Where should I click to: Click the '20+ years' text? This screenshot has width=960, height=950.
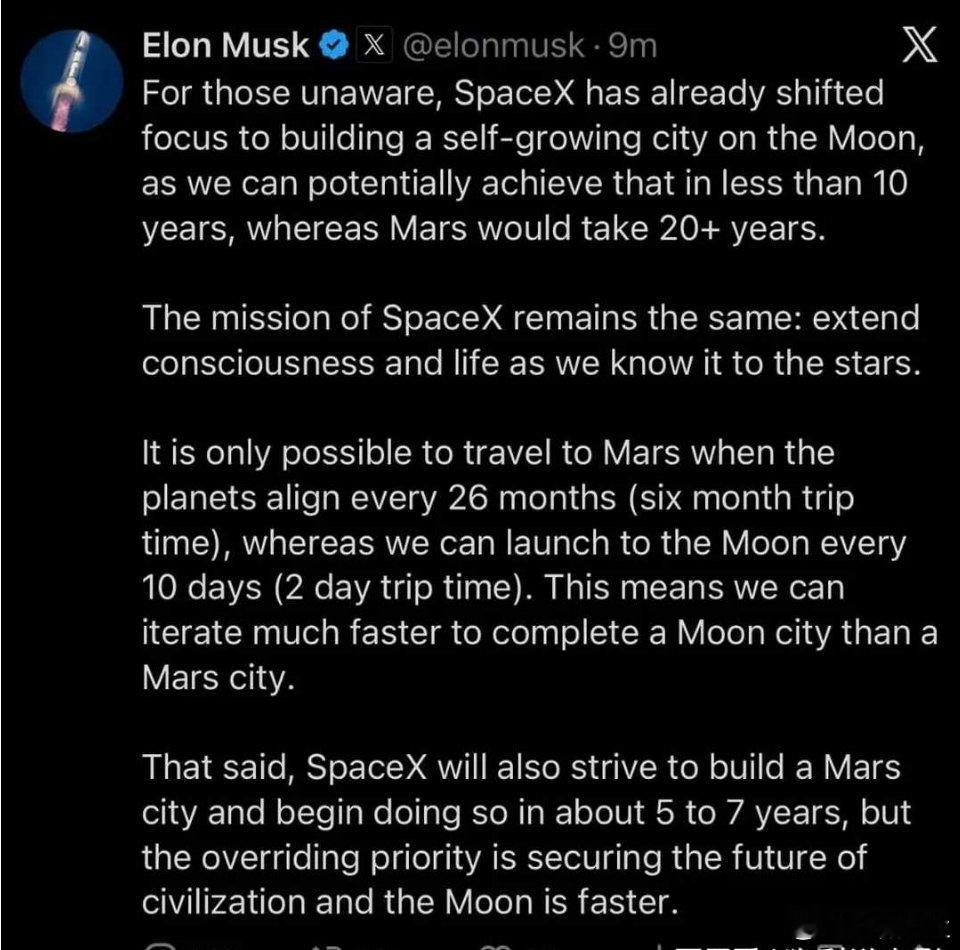tap(737, 229)
